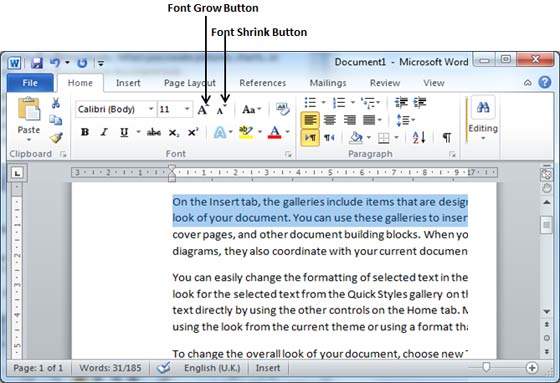Click the Format Painter brush icon
This screenshot has width=560, height=383.
coord(56,138)
